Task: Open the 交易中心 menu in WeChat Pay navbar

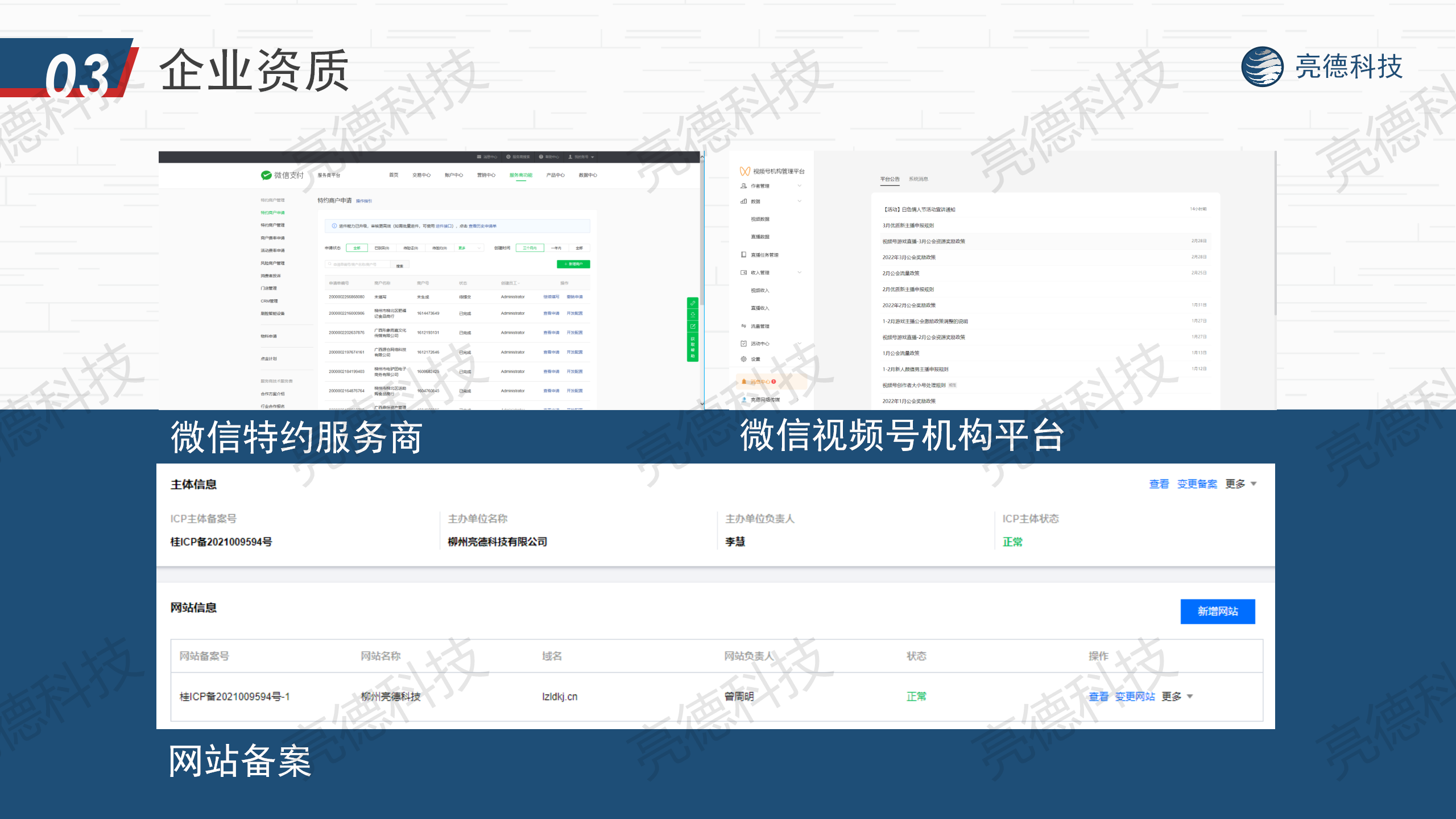Action: 421,175
